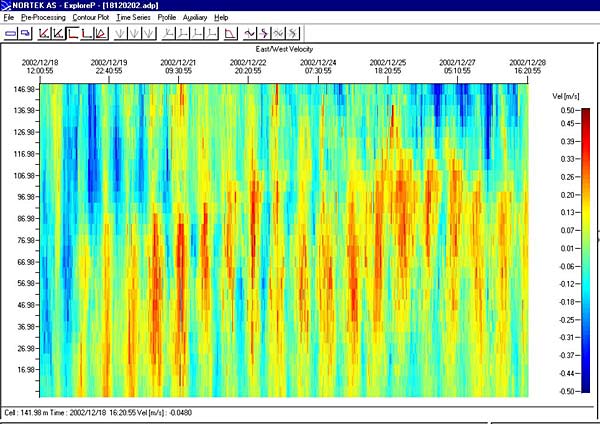Open the Help menu
600x424 pixels.
(221, 18)
